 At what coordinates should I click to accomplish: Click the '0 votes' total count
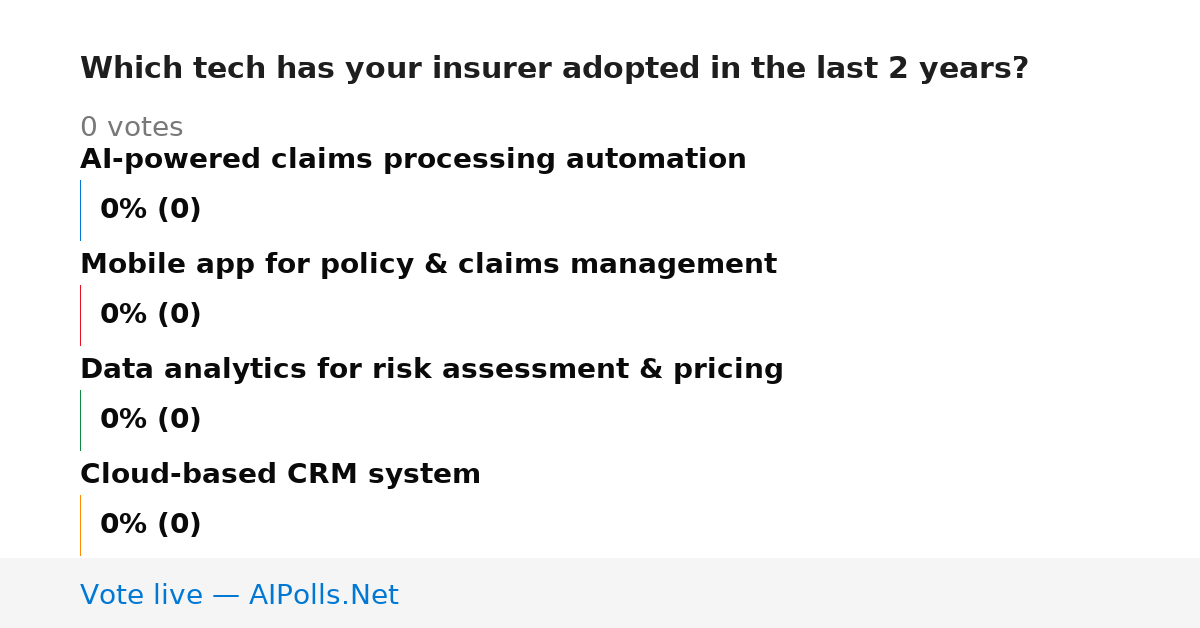point(131,128)
